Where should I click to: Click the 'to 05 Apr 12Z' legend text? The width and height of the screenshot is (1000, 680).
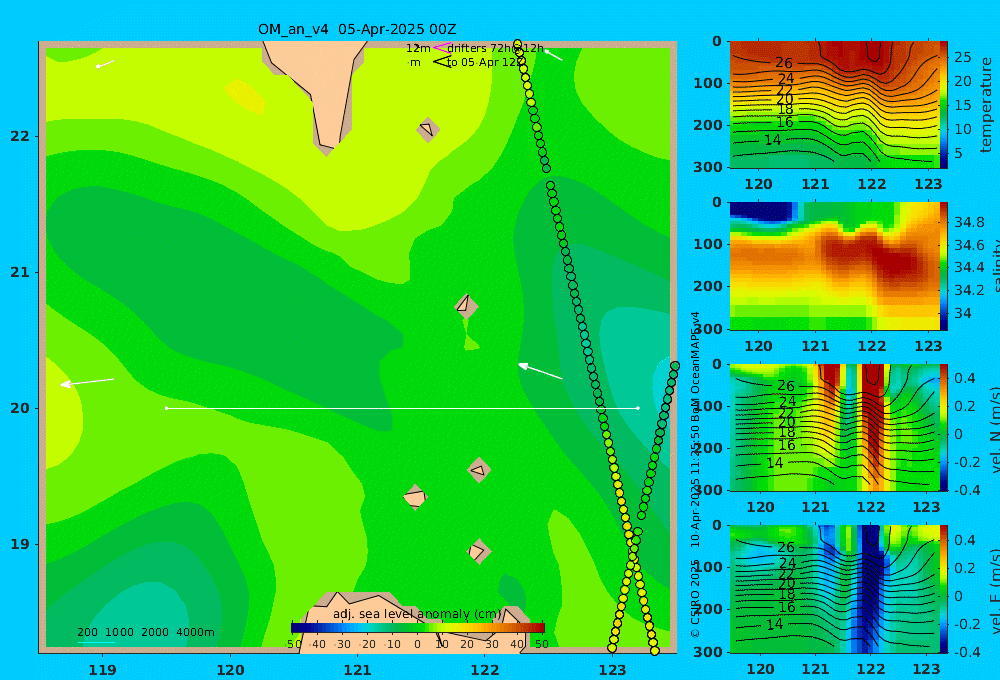(486, 62)
